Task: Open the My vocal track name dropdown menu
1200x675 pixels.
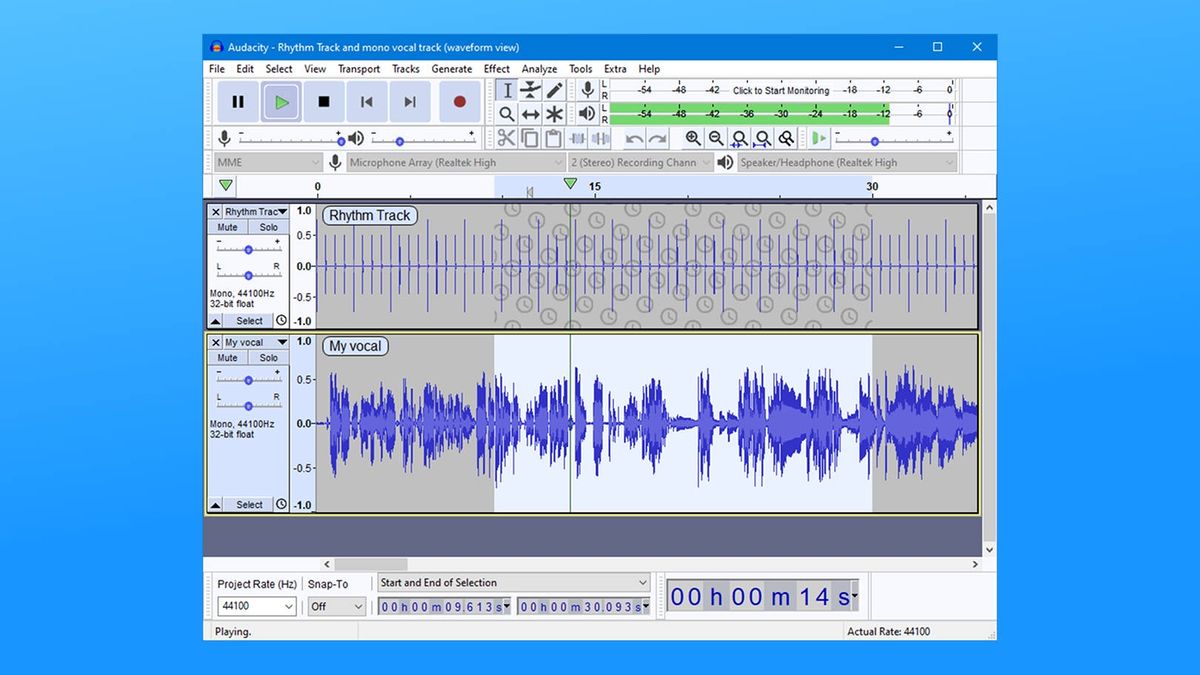Action: pyautogui.click(x=255, y=342)
